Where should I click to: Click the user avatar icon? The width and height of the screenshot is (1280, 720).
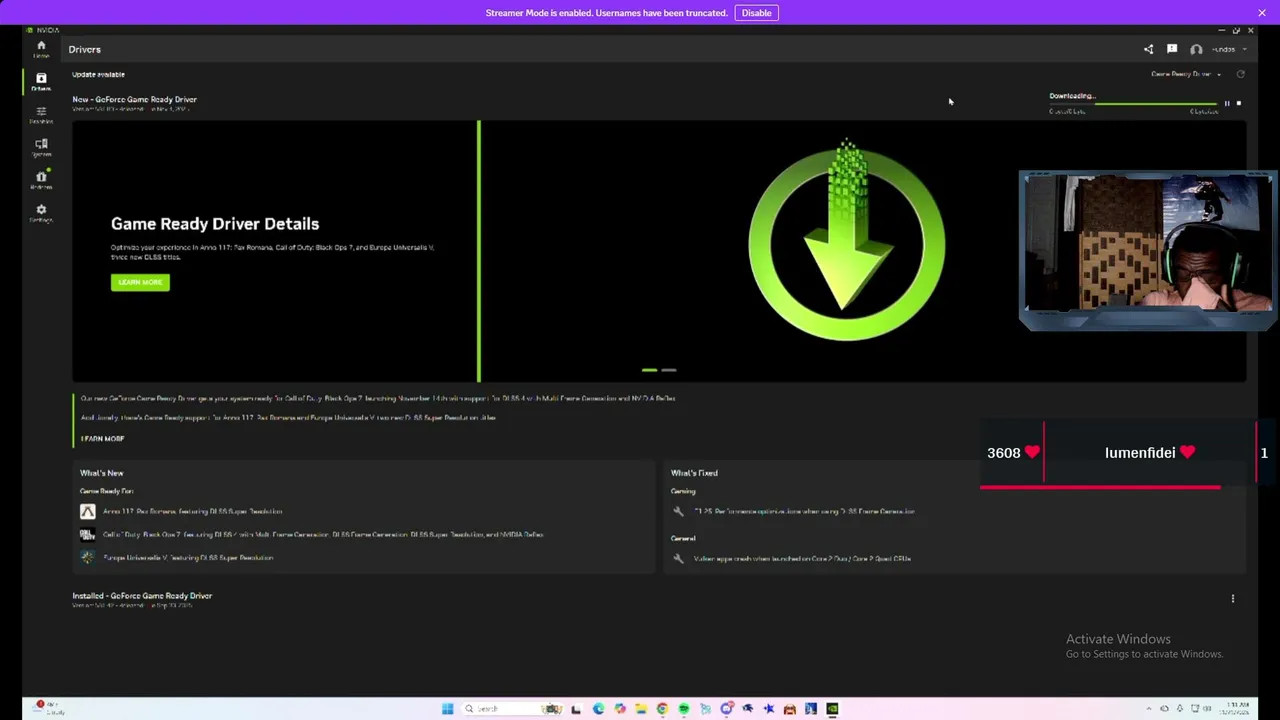(1196, 49)
